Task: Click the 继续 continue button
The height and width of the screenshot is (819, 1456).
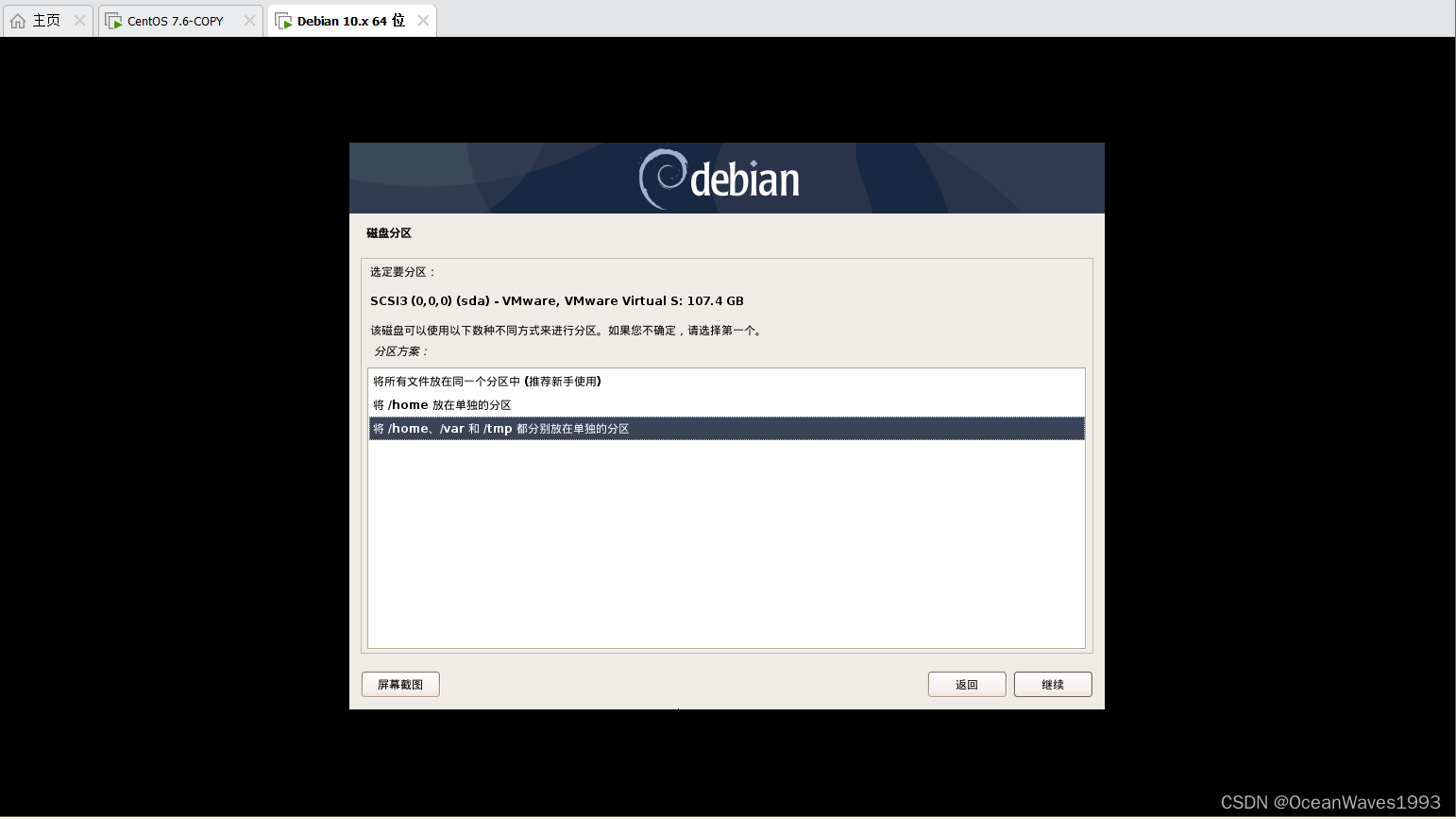Action: 1053,685
